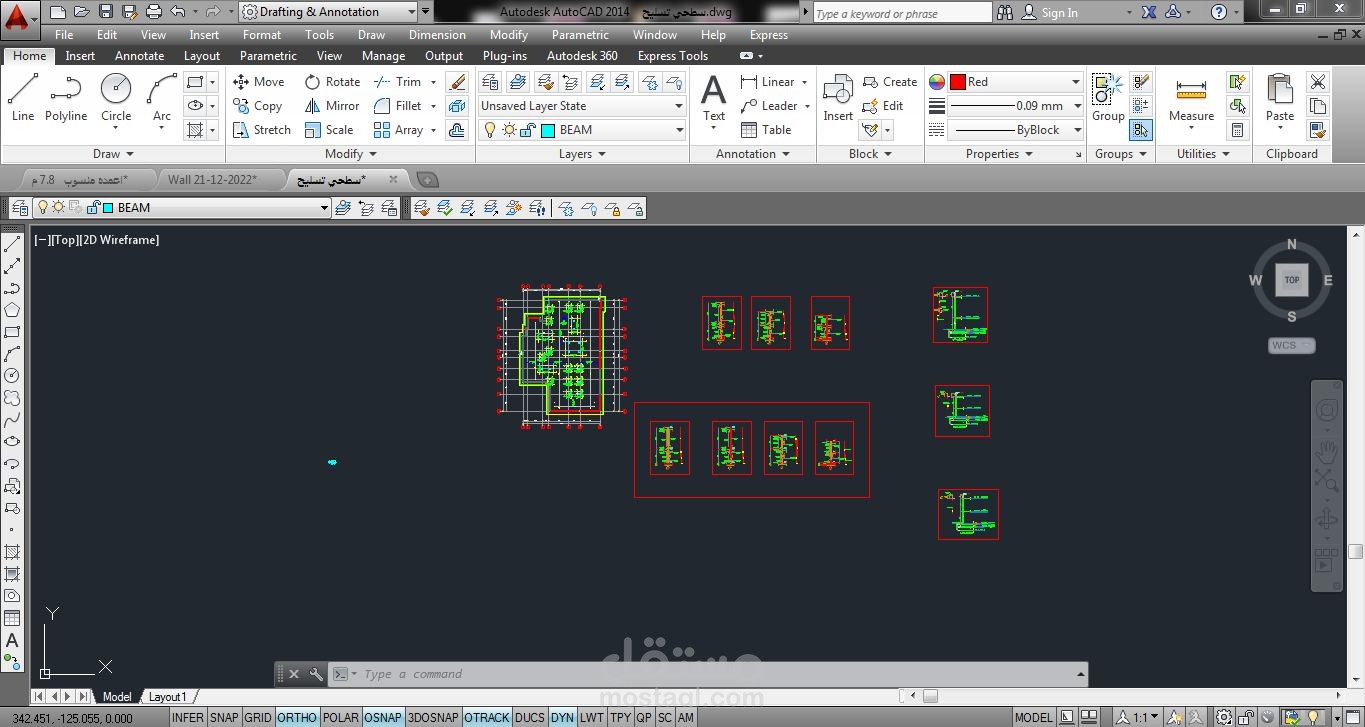Select the Mirror tool
This screenshot has width=1365, height=727.
[x=332, y=106]
